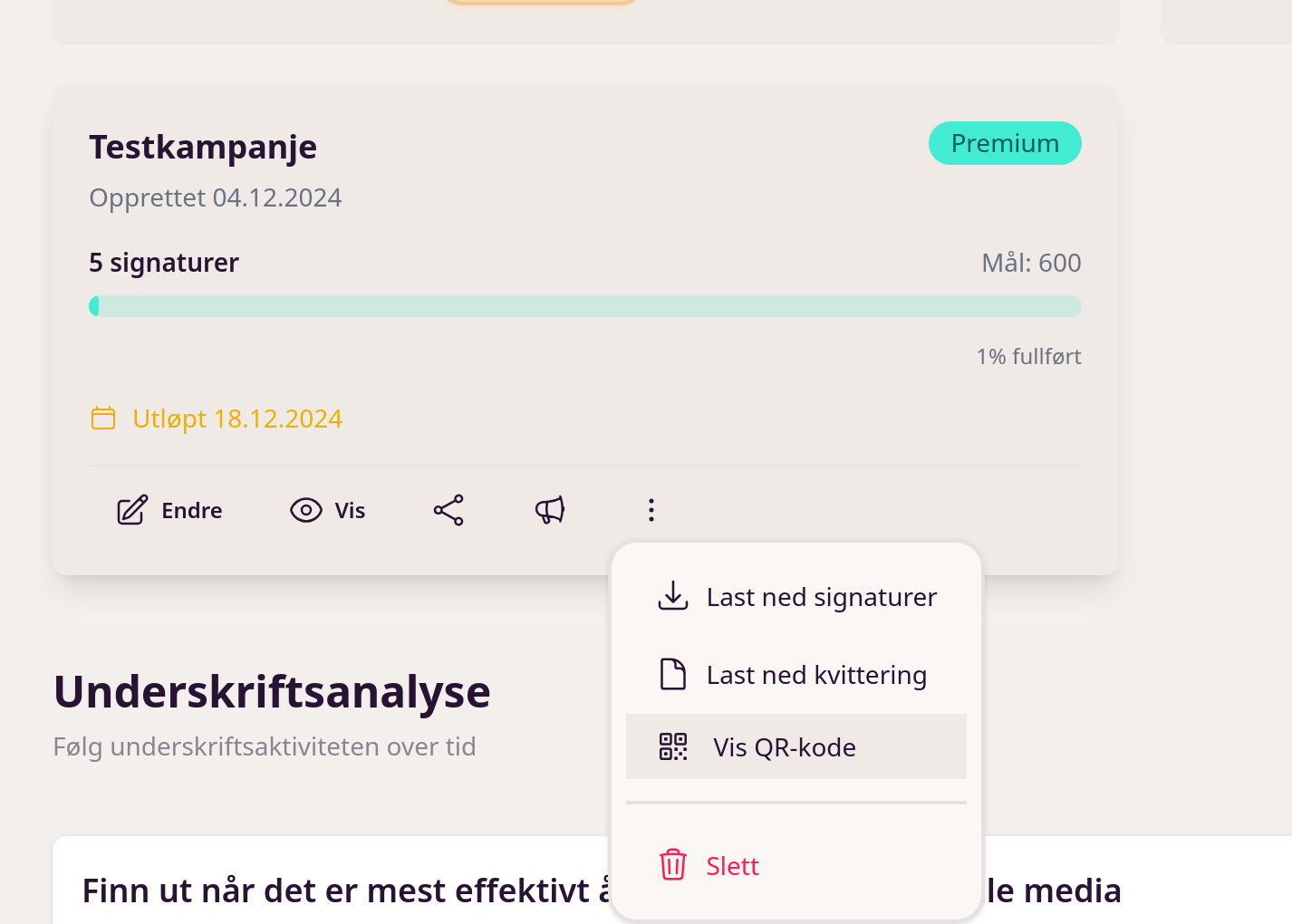Select Last ned signaturer menu item
This screenshot has width=1292, height=924.
pos(821,597)
